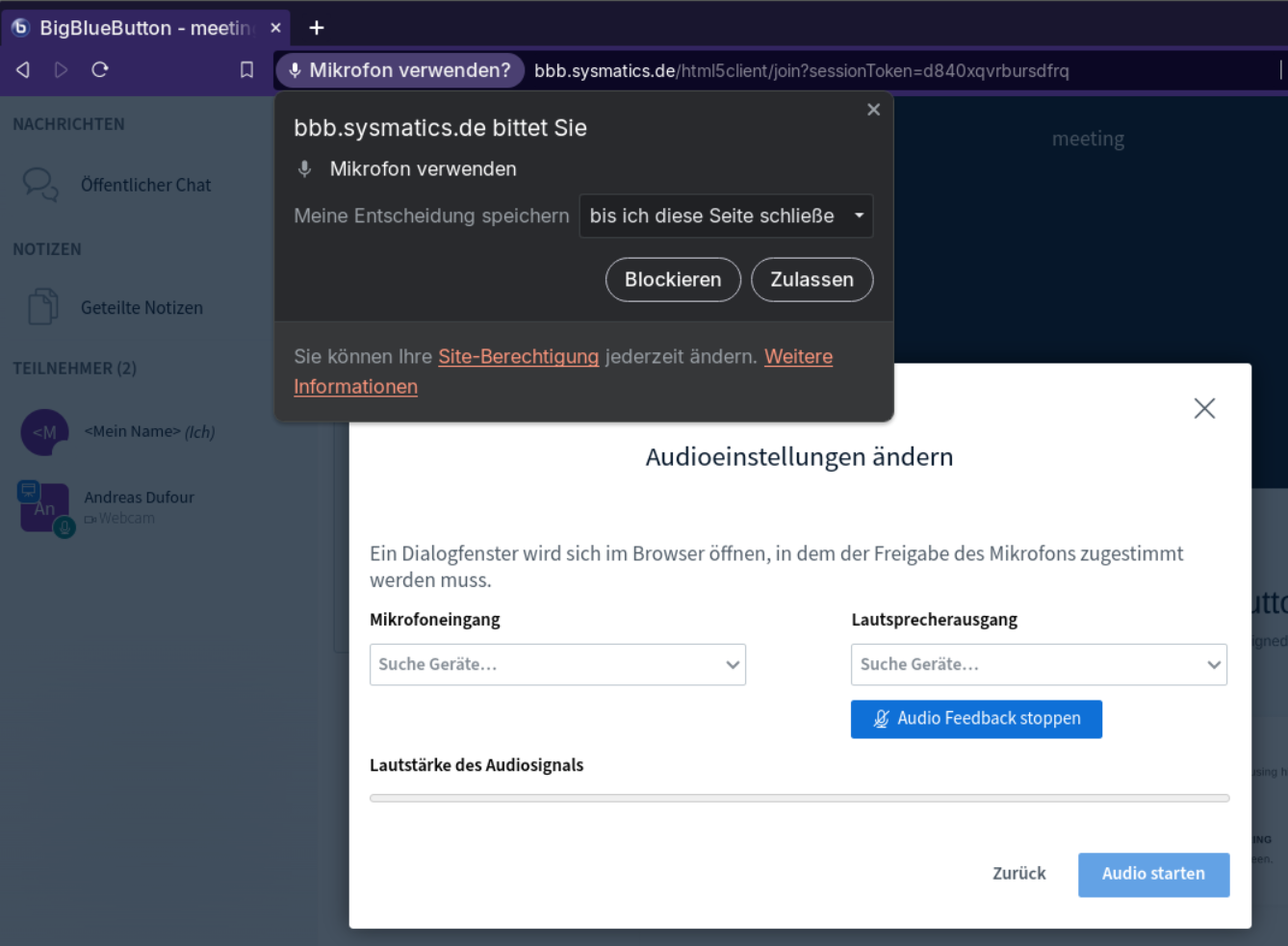The height and width of the screenshot is (946, 1288).
Task: Click the browser back arrow icon
Action: pos(23,69)
